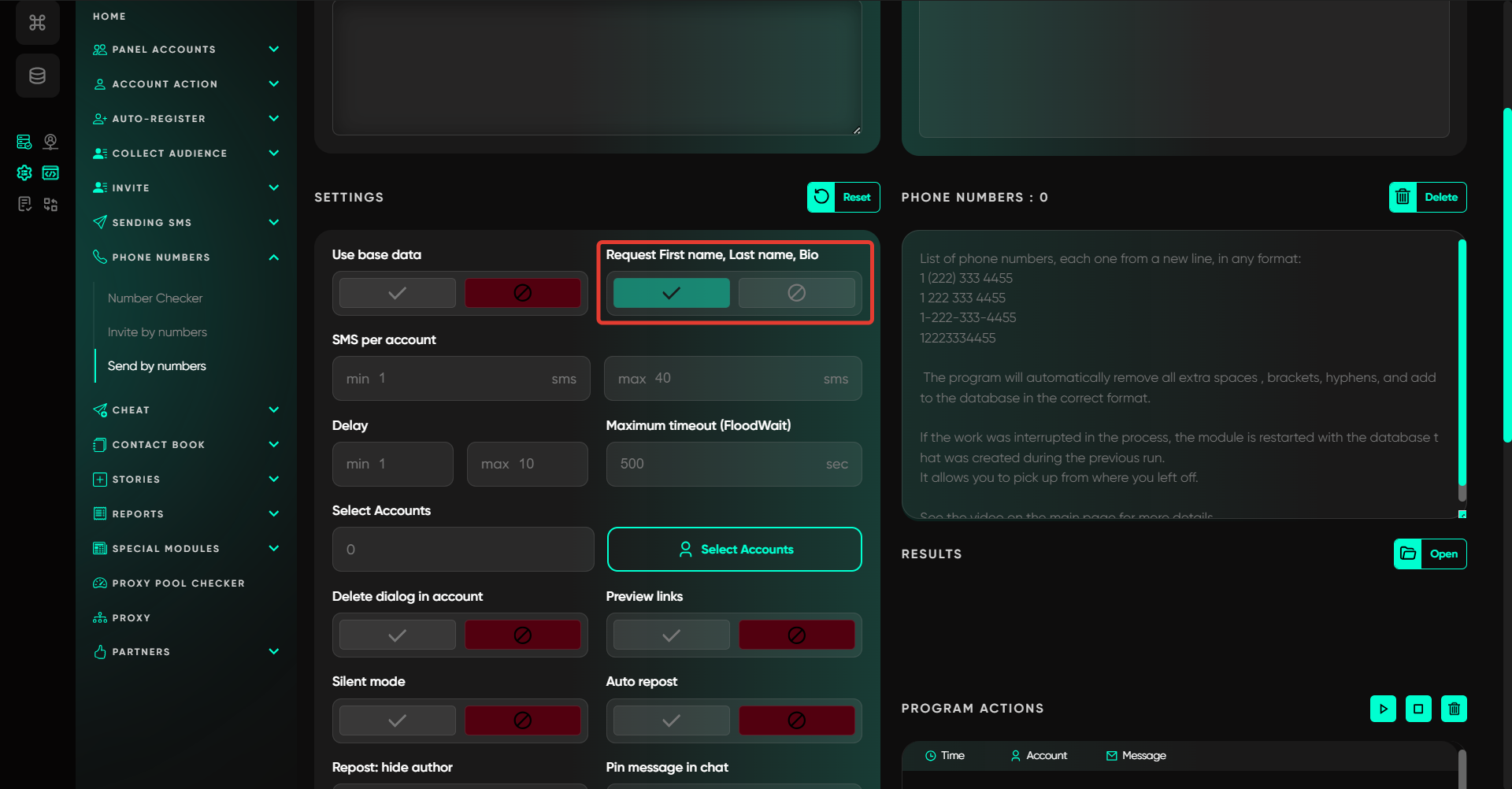Image resolution: width=1512 pixels, height=789 pixels.
Task: Open the database icon in left rail
Action: point(37,76)
